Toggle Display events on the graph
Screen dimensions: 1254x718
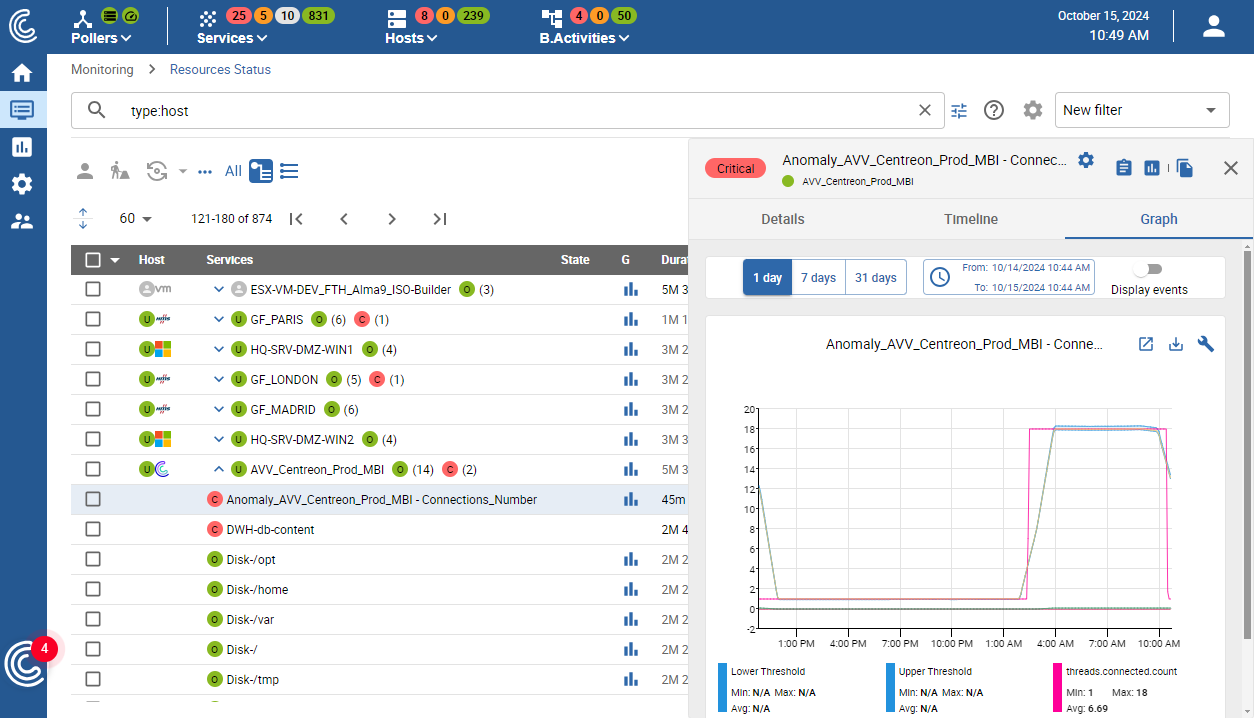click(1147, 268)
